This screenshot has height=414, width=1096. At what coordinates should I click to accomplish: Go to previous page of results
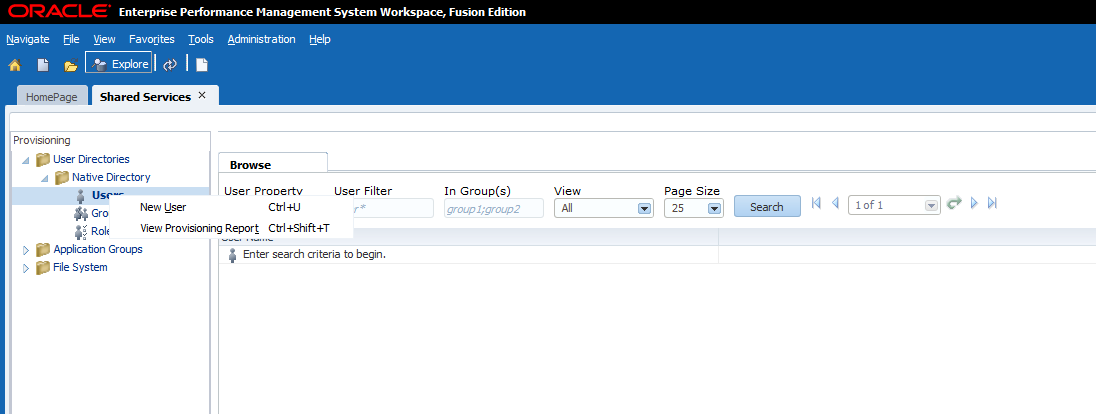[835, 204]
